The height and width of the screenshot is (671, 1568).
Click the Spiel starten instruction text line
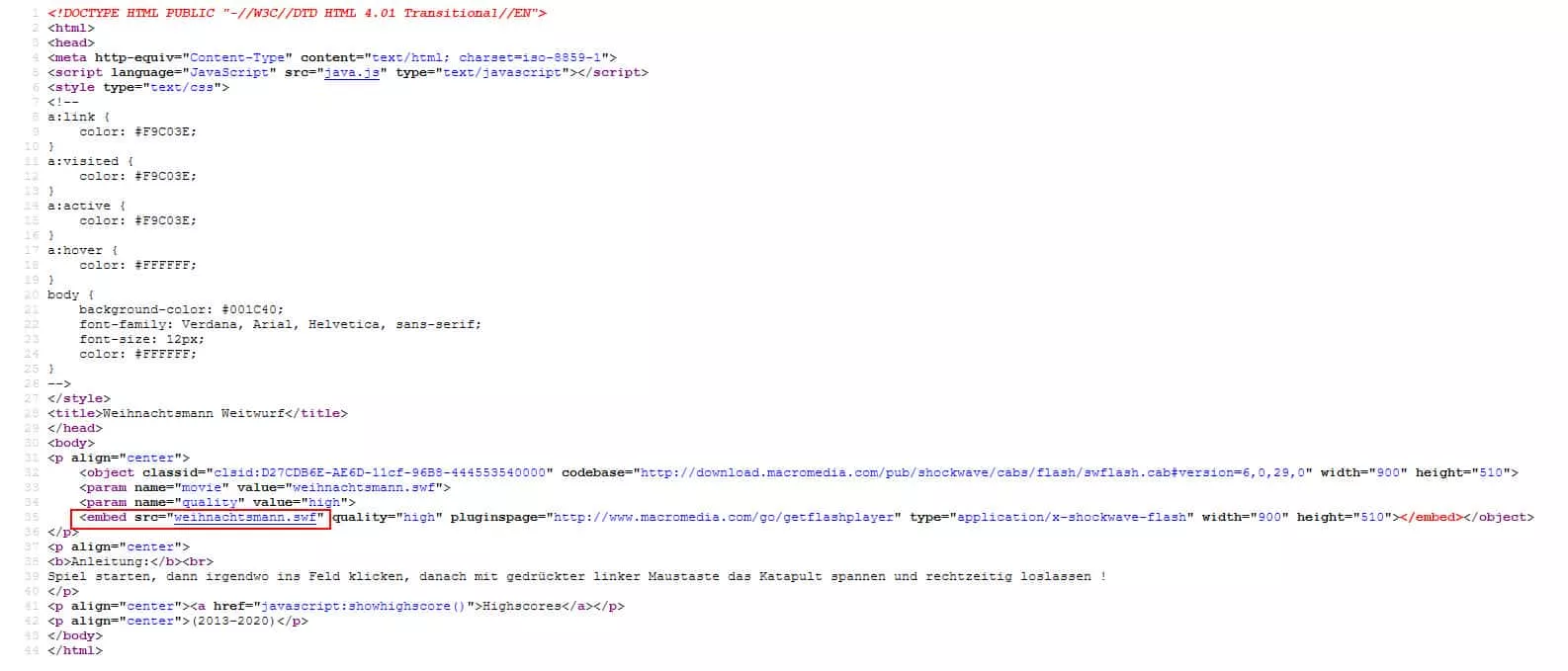577,576
